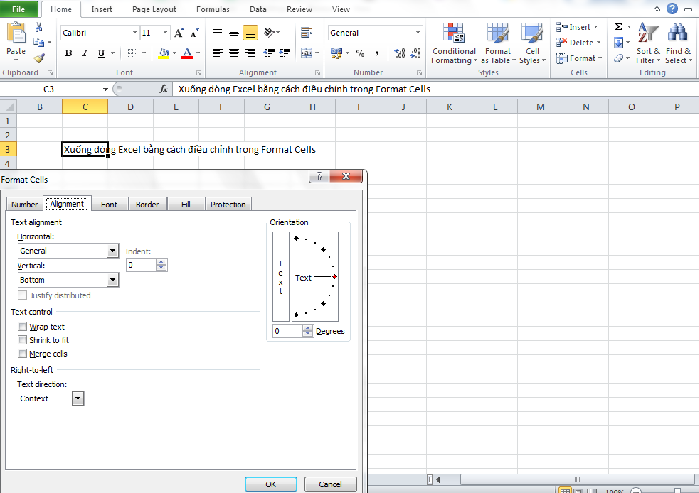
Task: Toggle Bold formatting
Action: point(69,53)
